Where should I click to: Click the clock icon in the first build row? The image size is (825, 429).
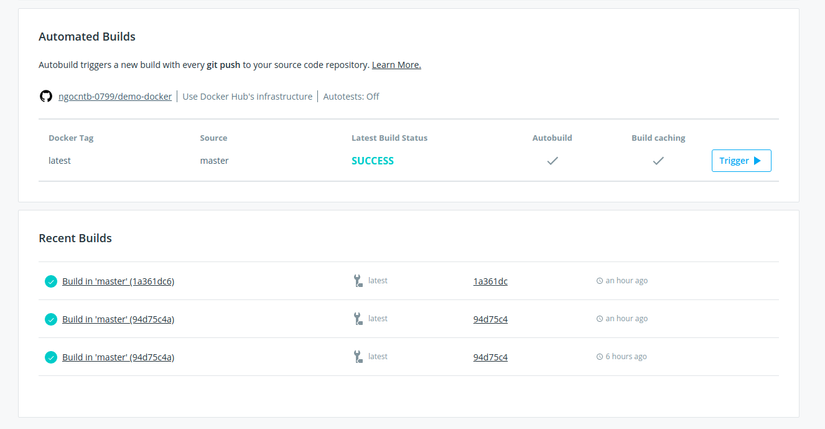(600, 281)
